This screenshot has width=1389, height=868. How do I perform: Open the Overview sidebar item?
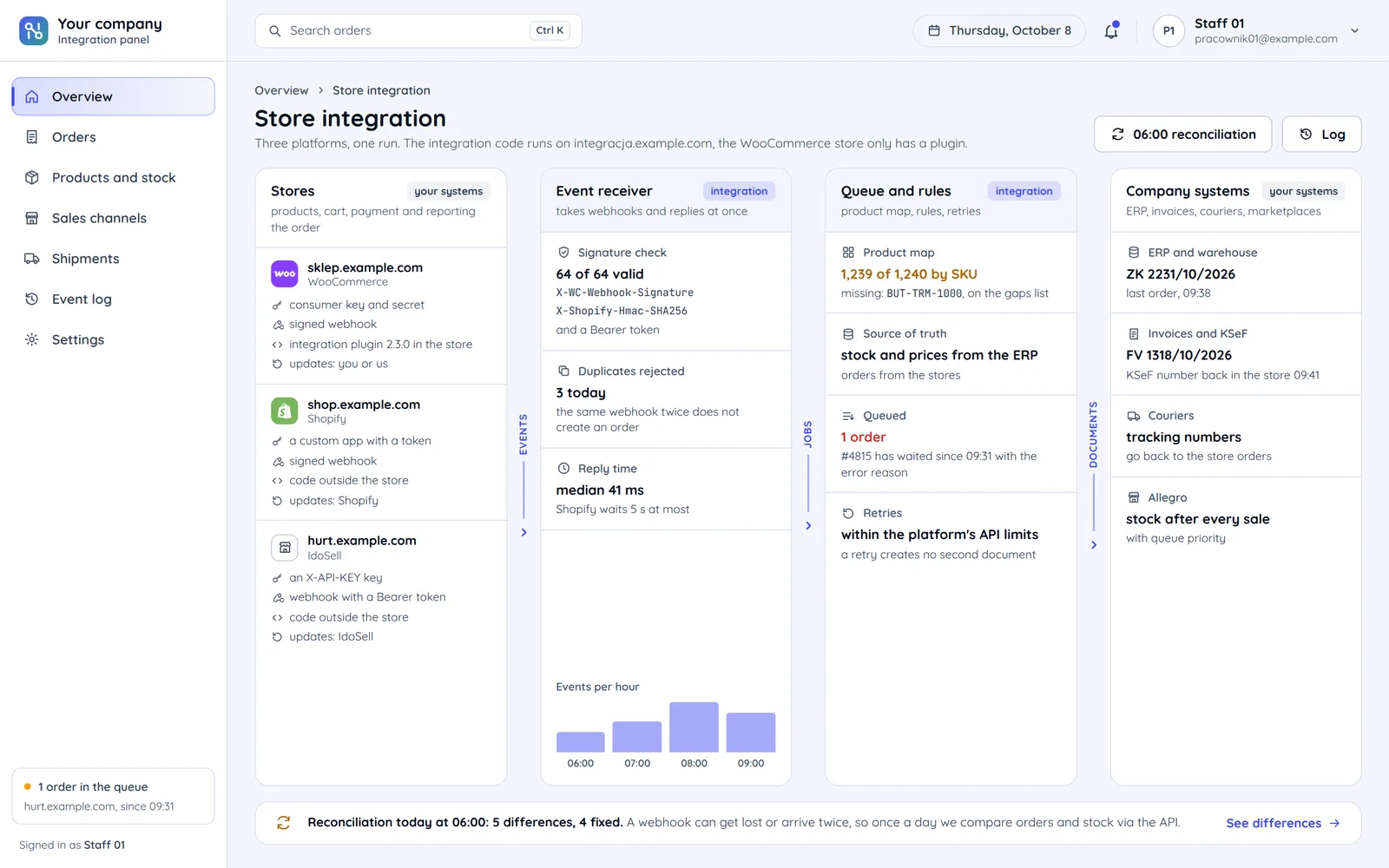(113, 96)
